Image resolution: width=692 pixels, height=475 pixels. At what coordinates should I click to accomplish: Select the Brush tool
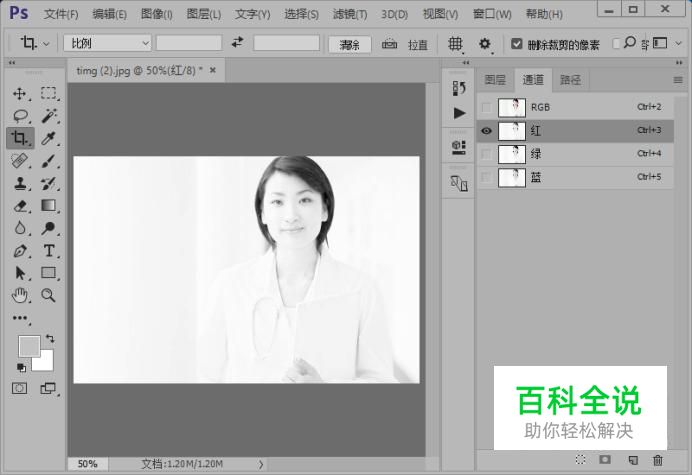coord(49,161)
